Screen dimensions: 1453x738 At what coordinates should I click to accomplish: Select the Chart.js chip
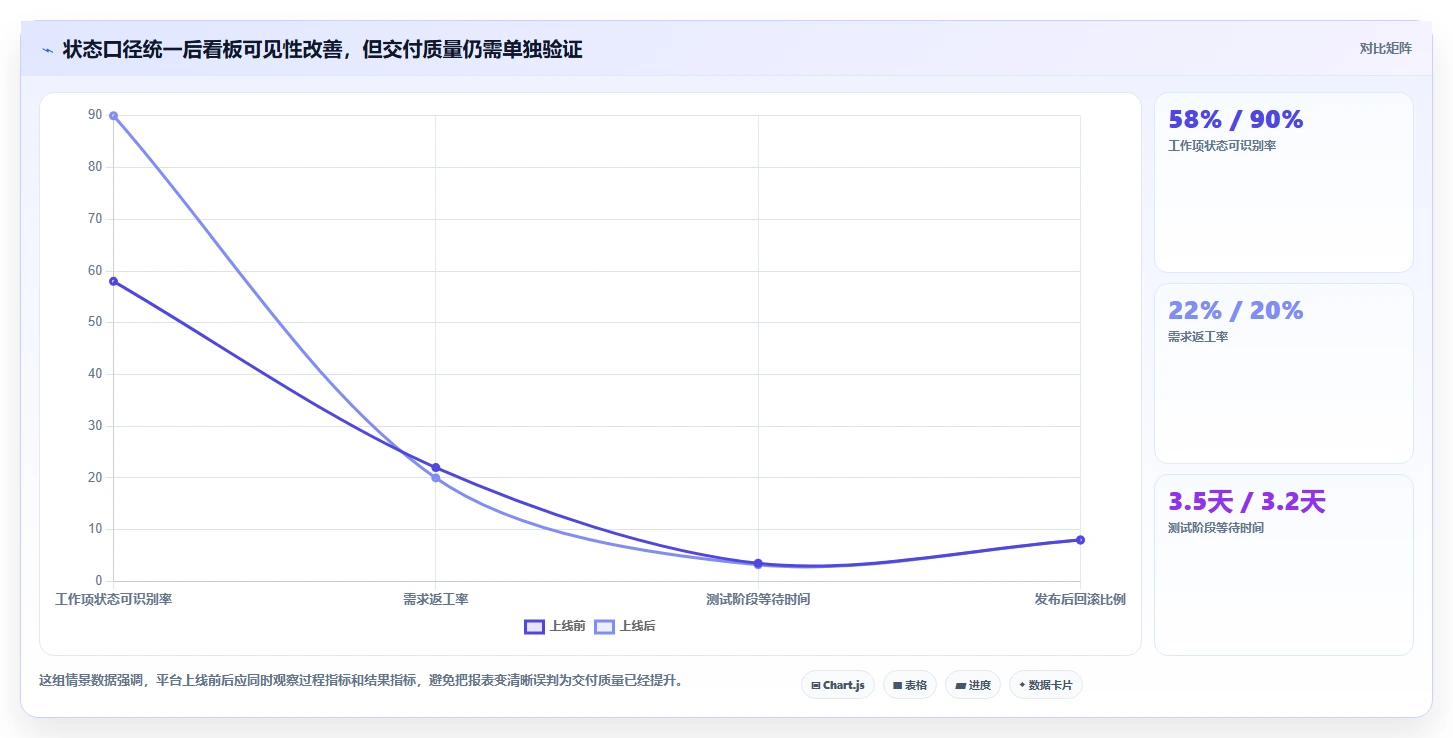click(838, 685)
